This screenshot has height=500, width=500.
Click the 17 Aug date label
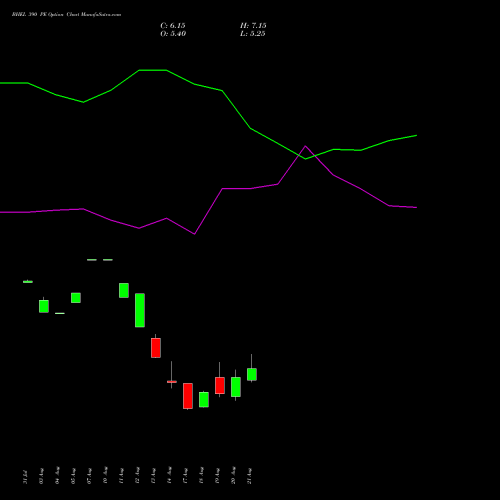tap(185, 476)
